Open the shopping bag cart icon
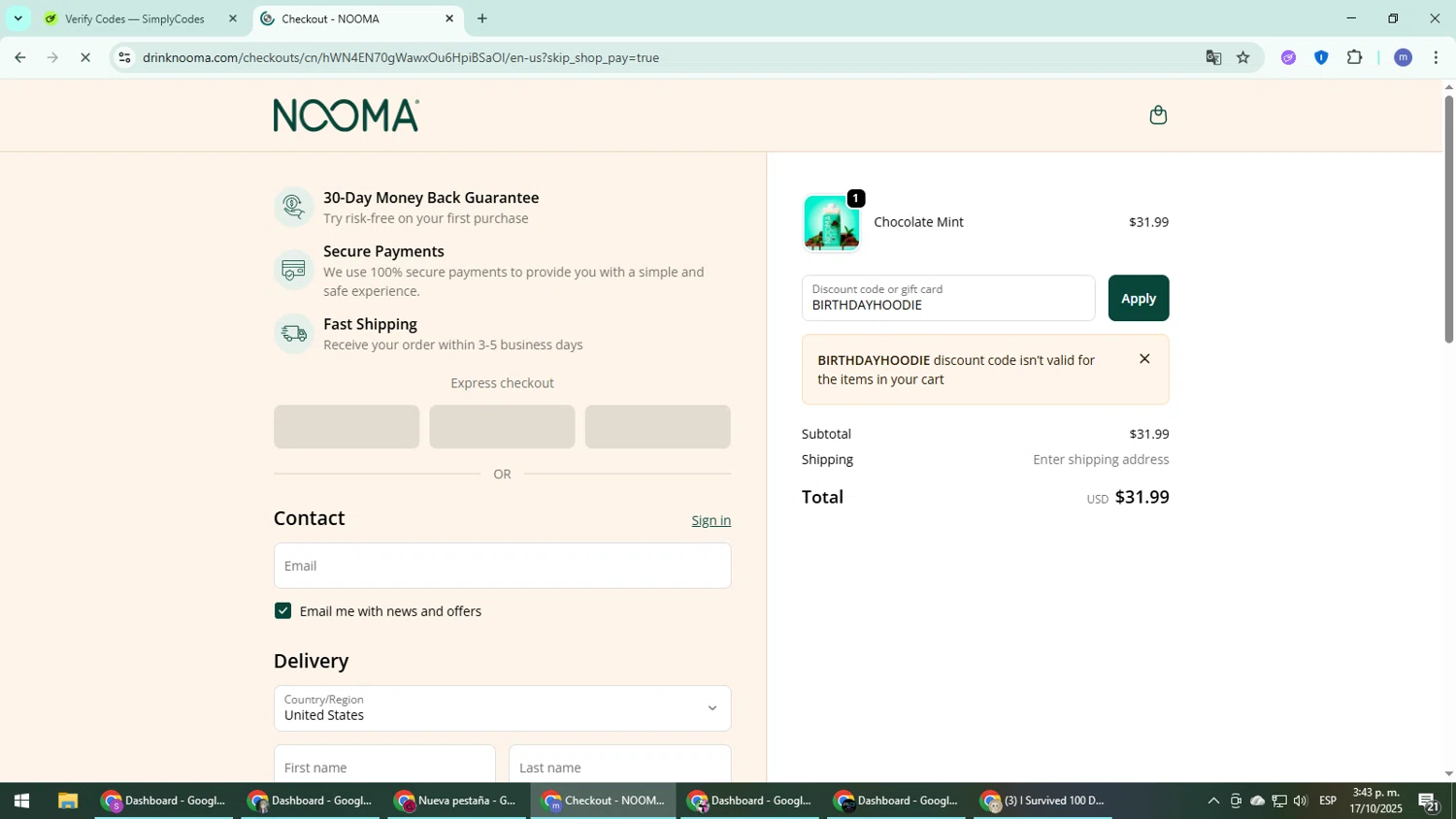The image size is (1456, 819). pos(1157,115)
